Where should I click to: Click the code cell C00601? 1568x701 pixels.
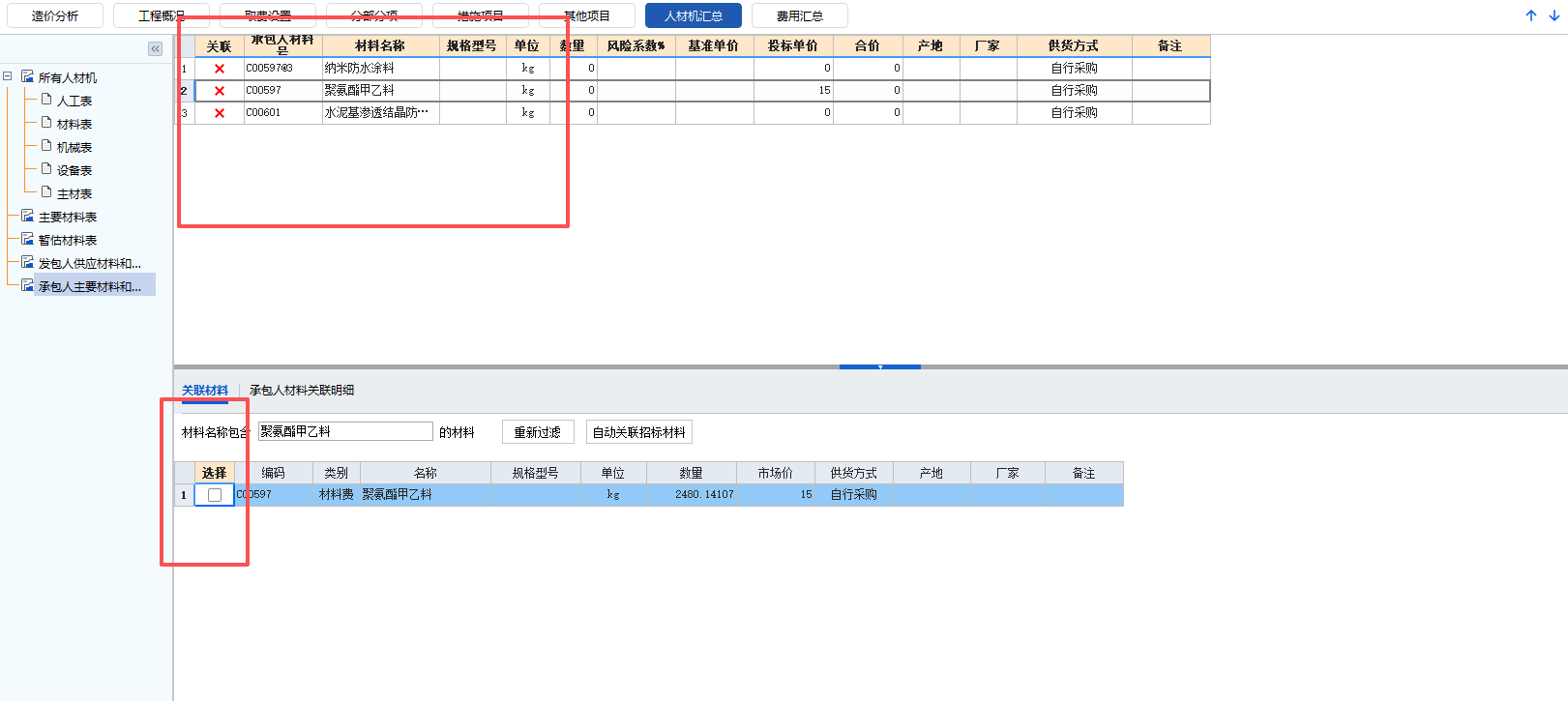(282, 112)
